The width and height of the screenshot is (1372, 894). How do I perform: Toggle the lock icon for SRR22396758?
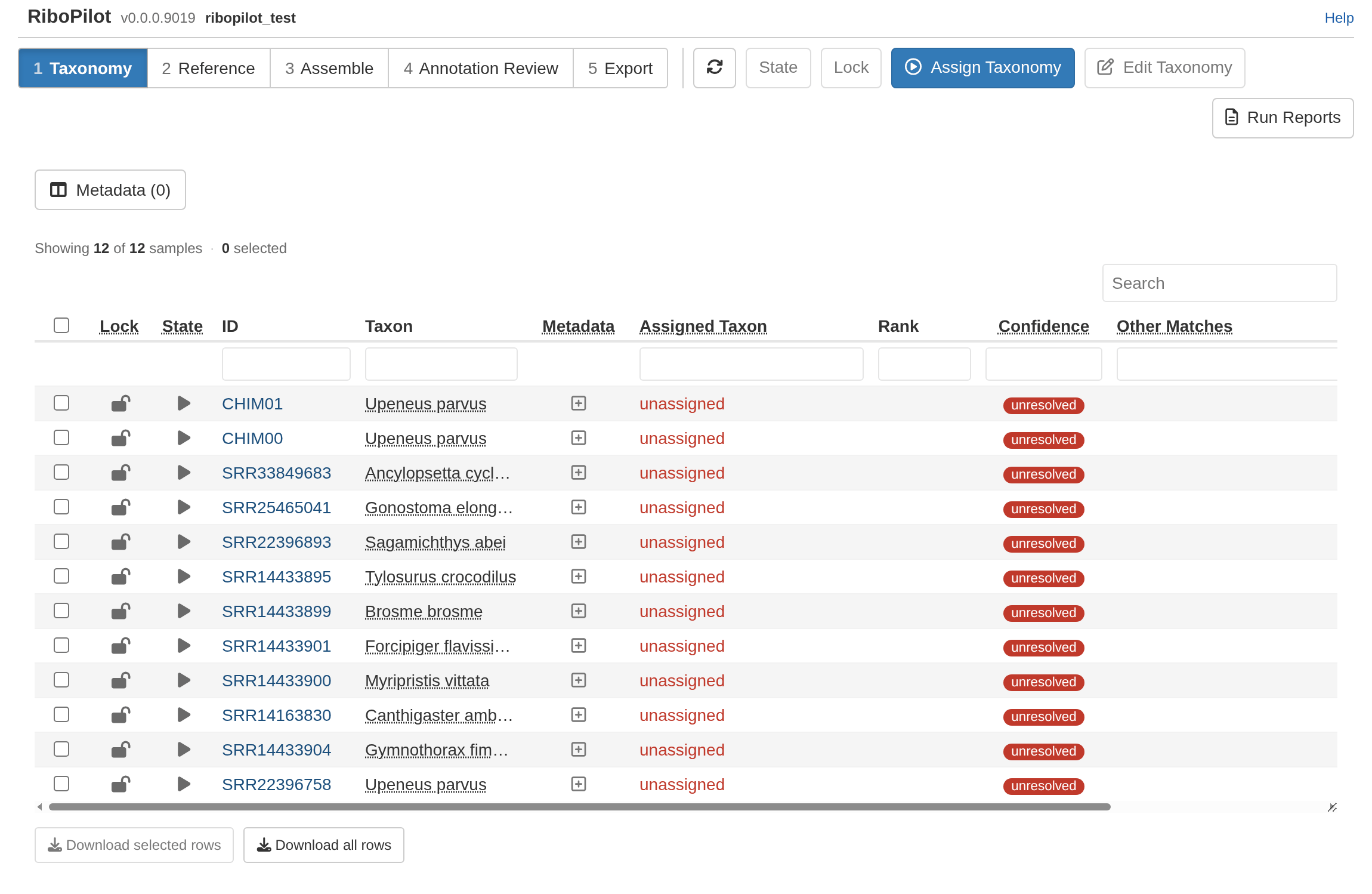pos(120,785)
